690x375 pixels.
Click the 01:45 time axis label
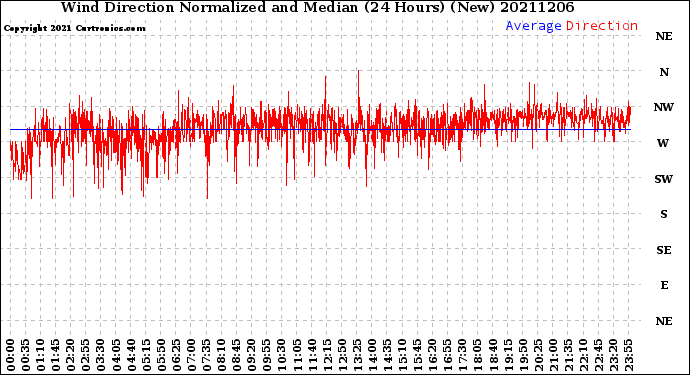(56, 355)
